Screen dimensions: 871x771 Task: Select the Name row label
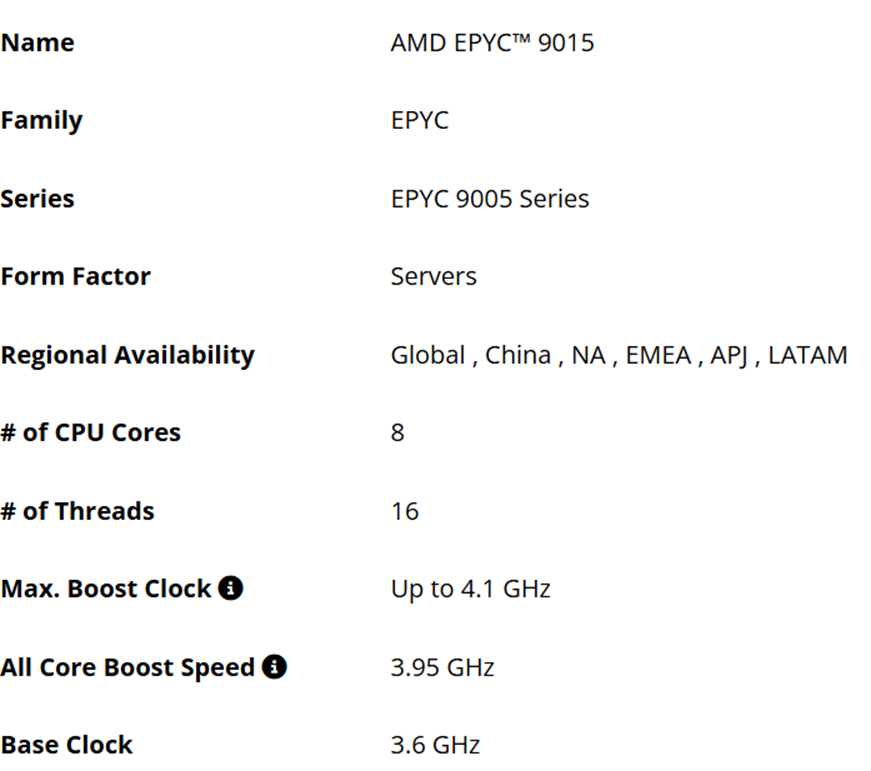(x=37, y=43)
